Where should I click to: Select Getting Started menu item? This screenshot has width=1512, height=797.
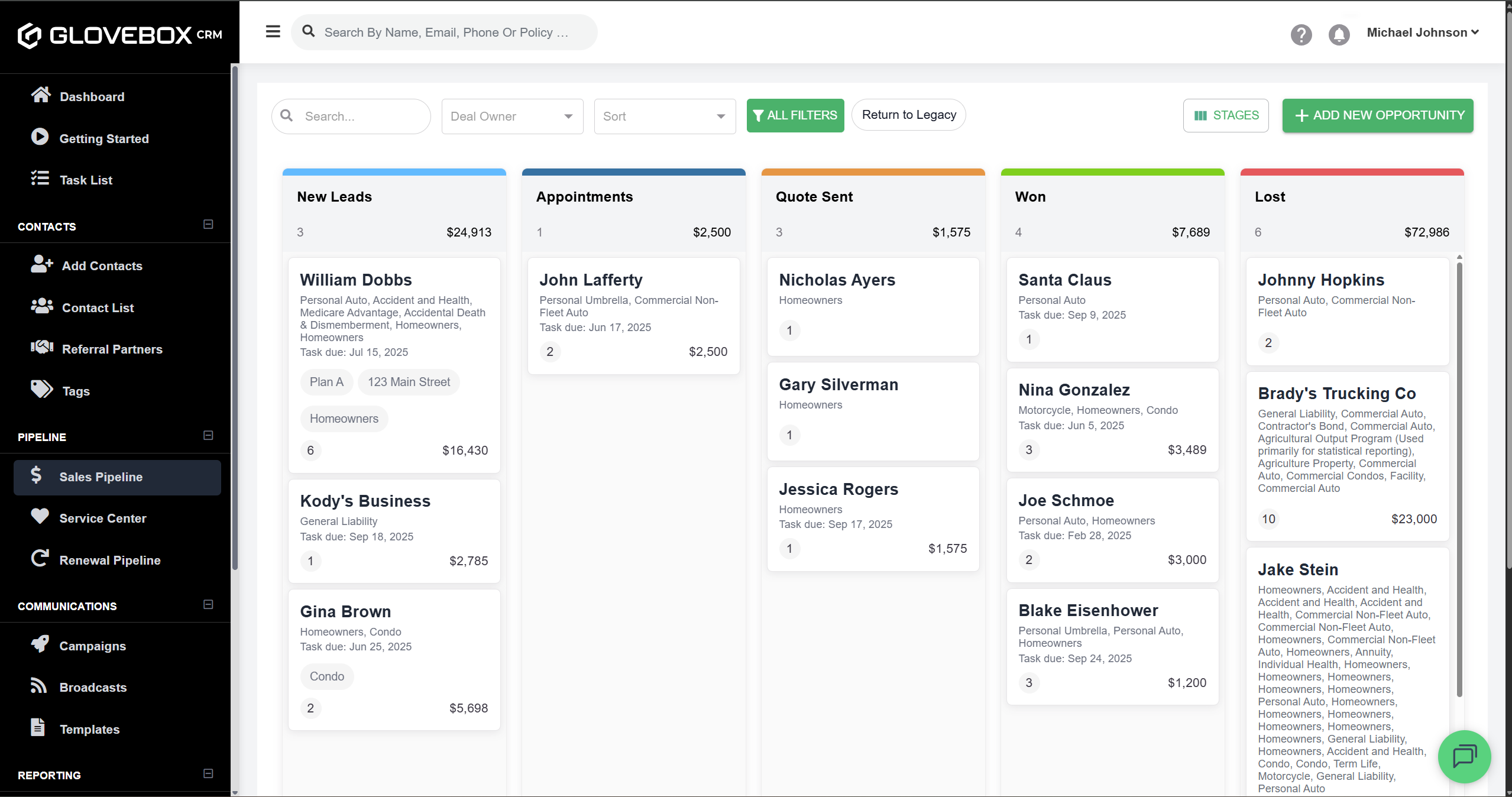117,139
